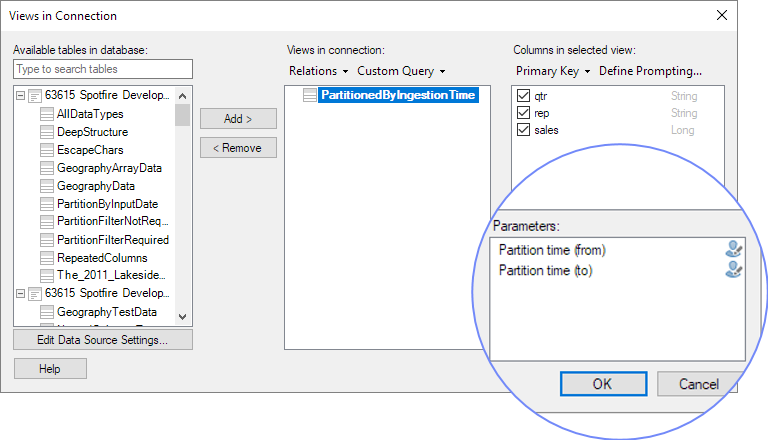Screen dimensions: 768x440
Task: Open Define Prompting menu item
Action: pos(650,71)
